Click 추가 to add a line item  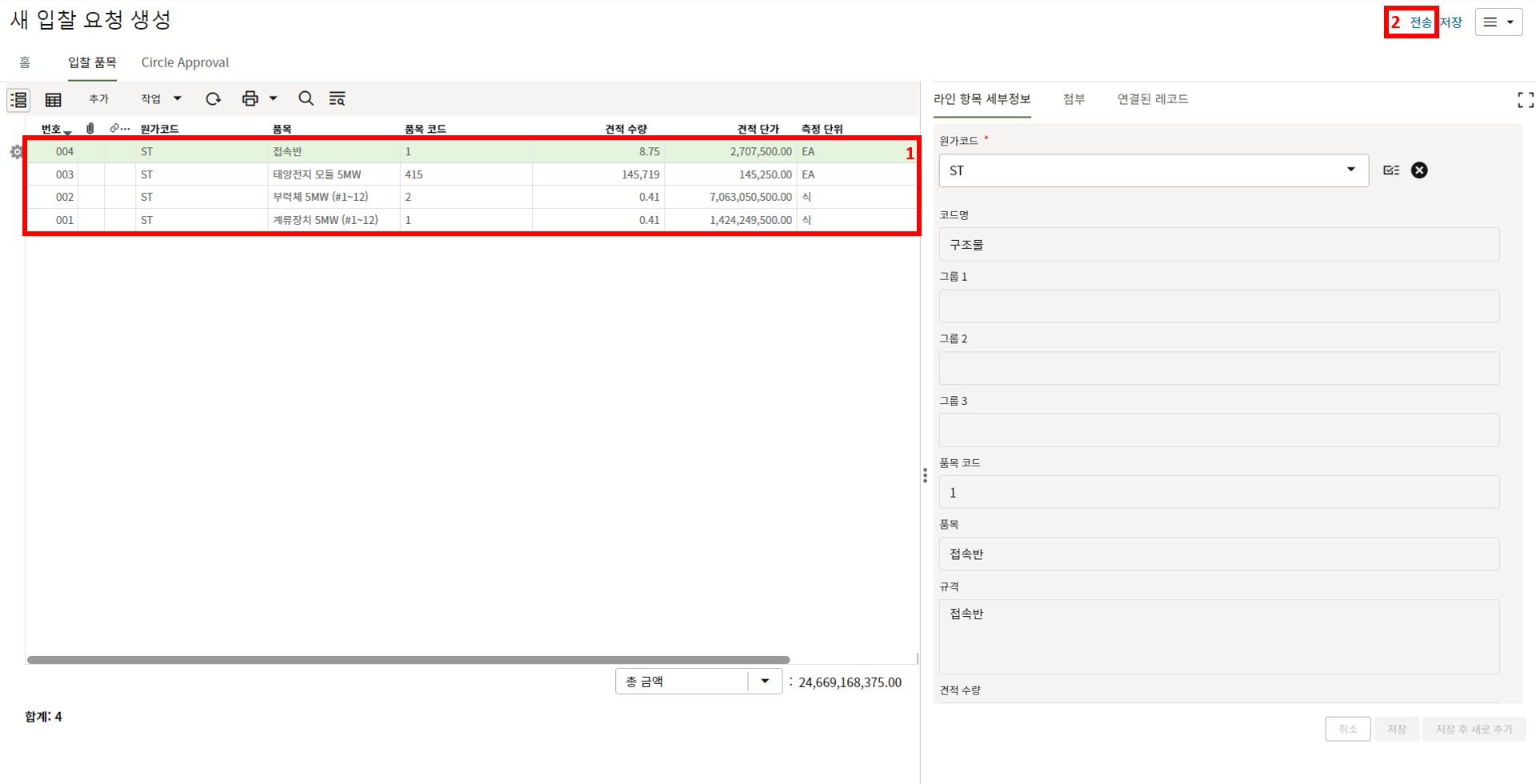point(98,98)
